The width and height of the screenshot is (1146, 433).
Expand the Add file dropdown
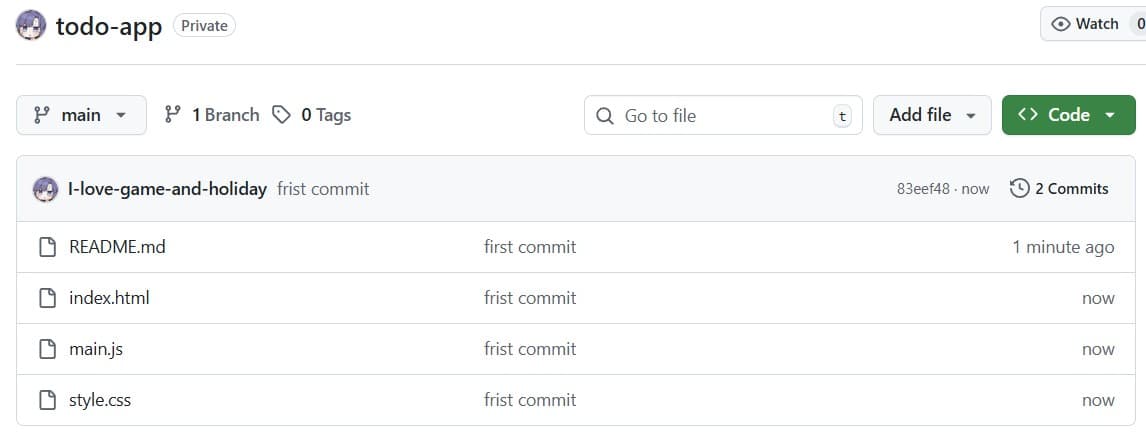pos(931,115)
